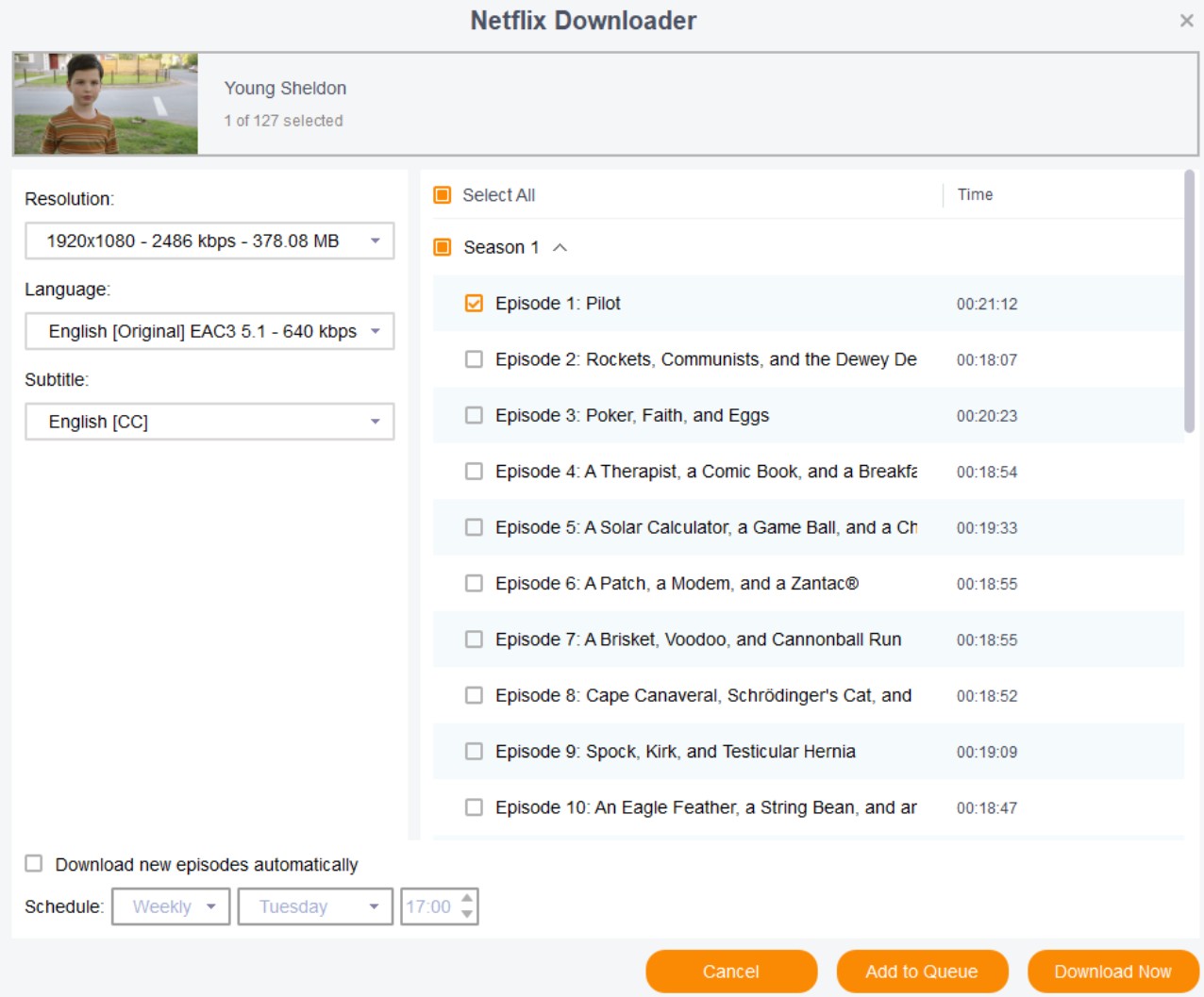The height and width of the screenshot is (997, 1204).
Task: Enable Download new episodes automatically
Action: 34,863
